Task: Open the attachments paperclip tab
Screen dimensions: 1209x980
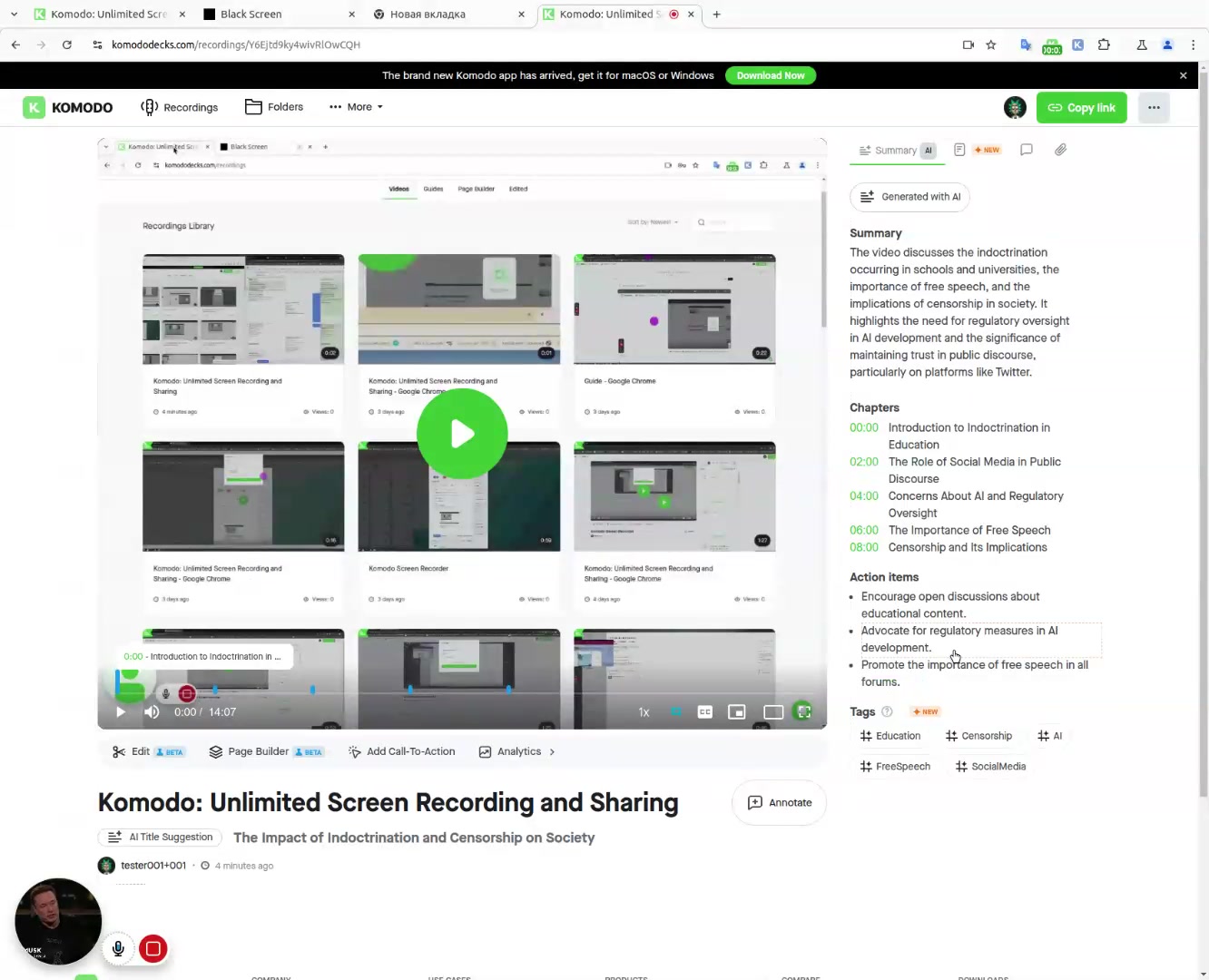Action: [1060, 150]
